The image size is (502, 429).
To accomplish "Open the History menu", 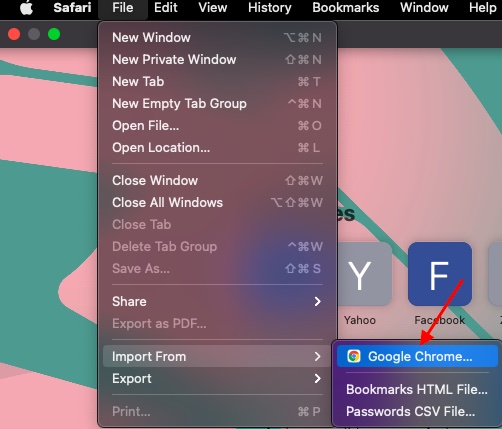I will 270,8.
